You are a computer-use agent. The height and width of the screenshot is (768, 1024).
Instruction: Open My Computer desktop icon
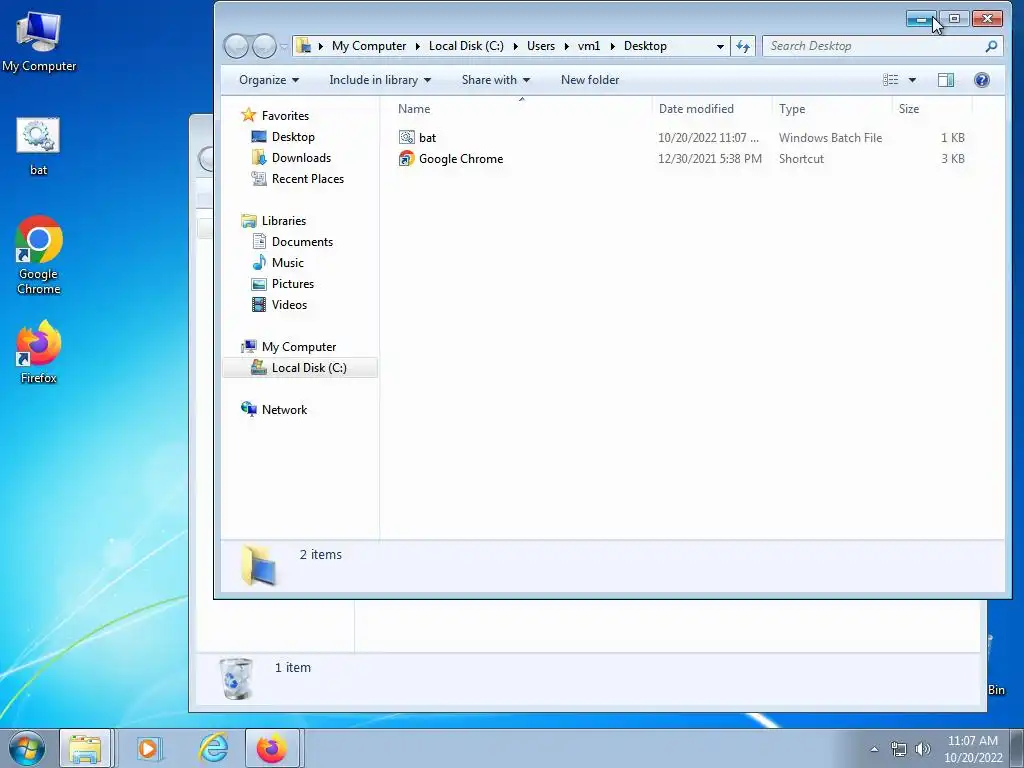pyautogui.click(x=39, y=41)
